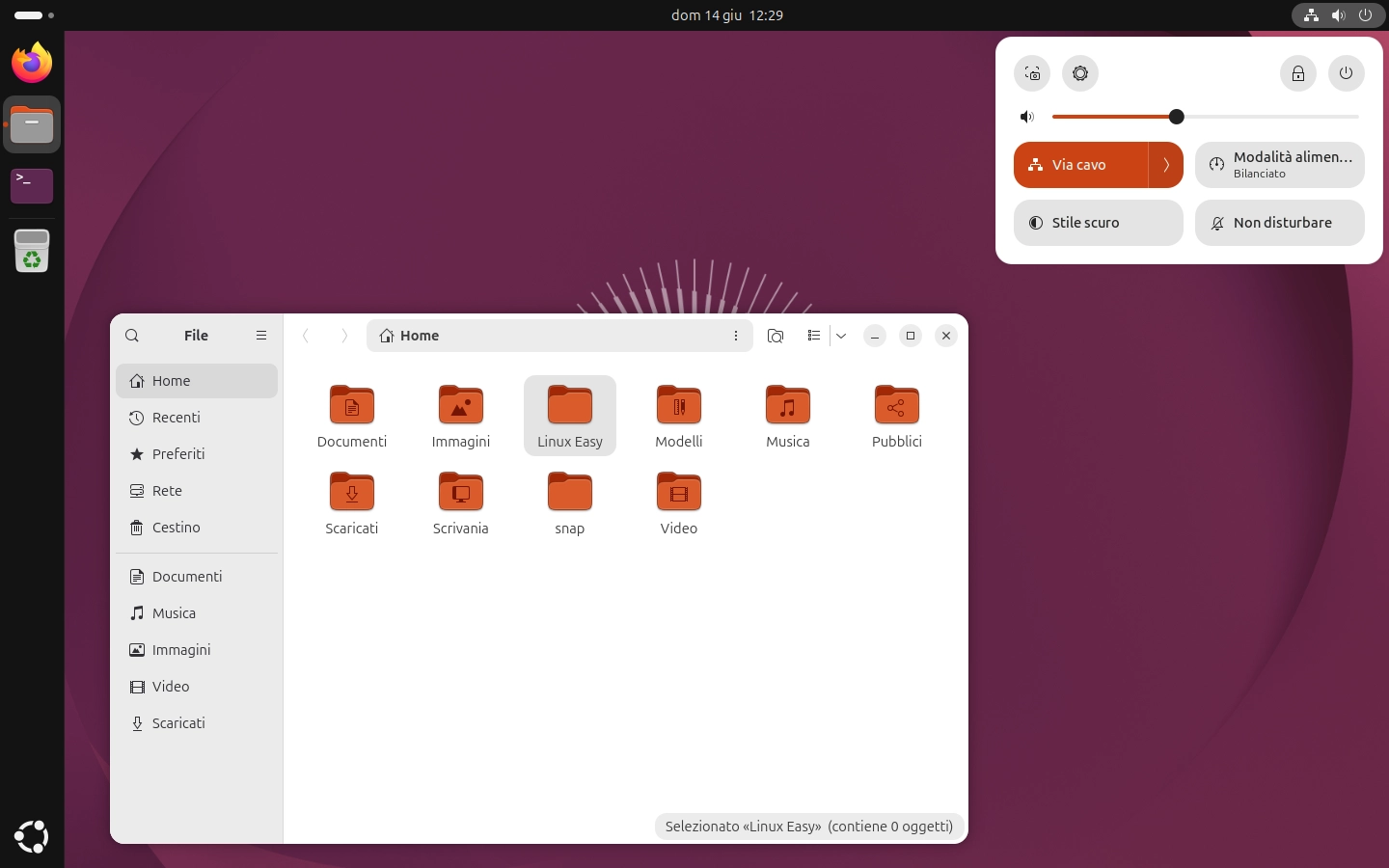This screenshot has width=1389, height=868.
Task: Open Terminal from the dock
Action: click(x=32, y=185)
